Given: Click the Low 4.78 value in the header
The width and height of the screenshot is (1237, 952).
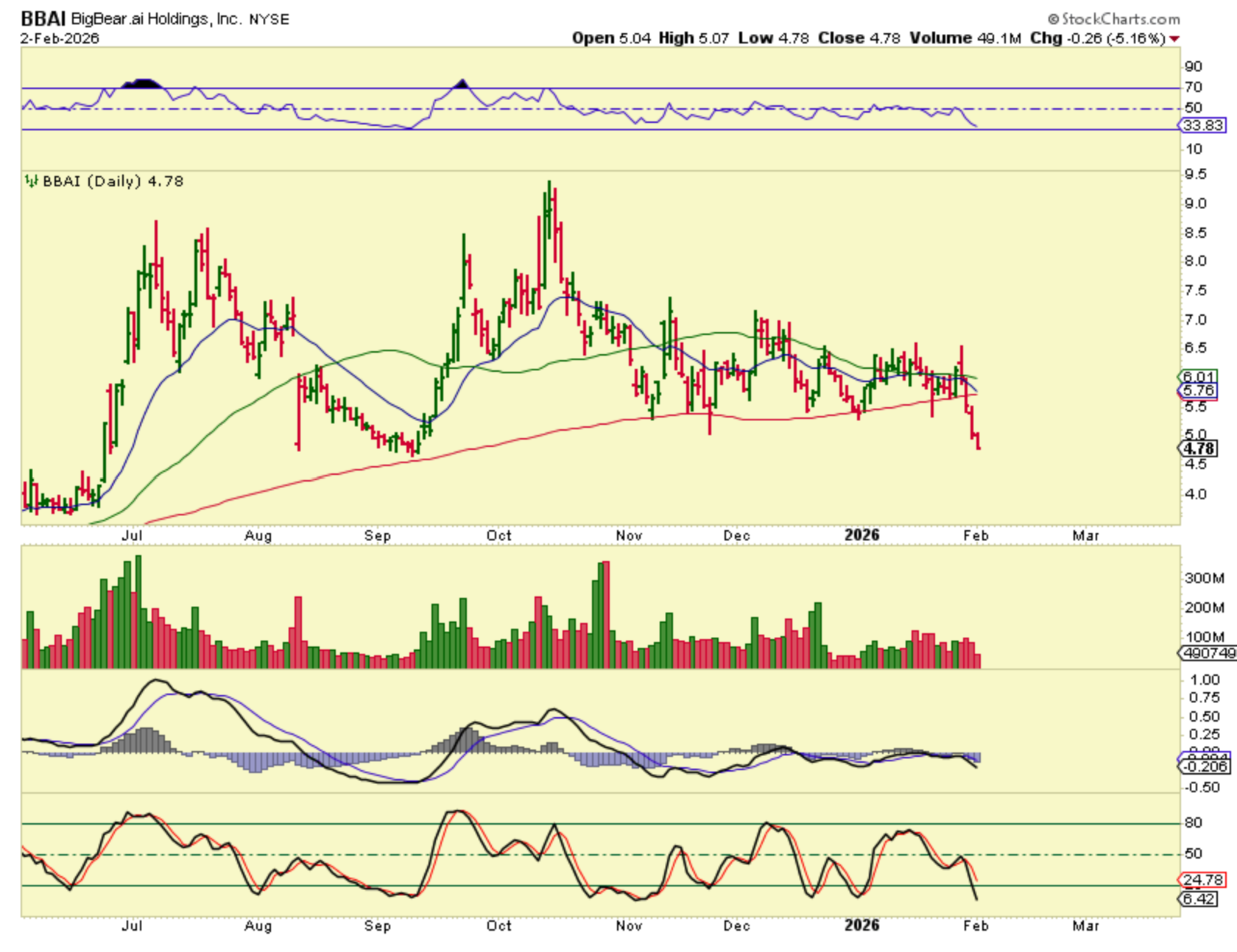Looking at the screenshot, I should [774, 38].
